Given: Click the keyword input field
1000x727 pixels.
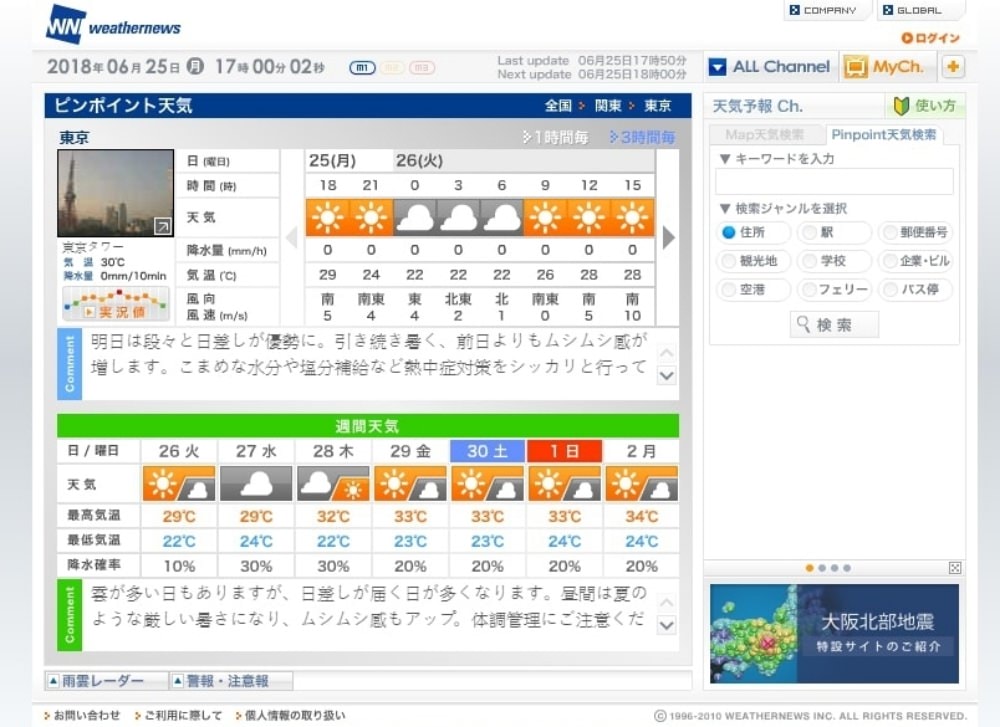Looking at the screenshot, I should (x=834, y=182).
